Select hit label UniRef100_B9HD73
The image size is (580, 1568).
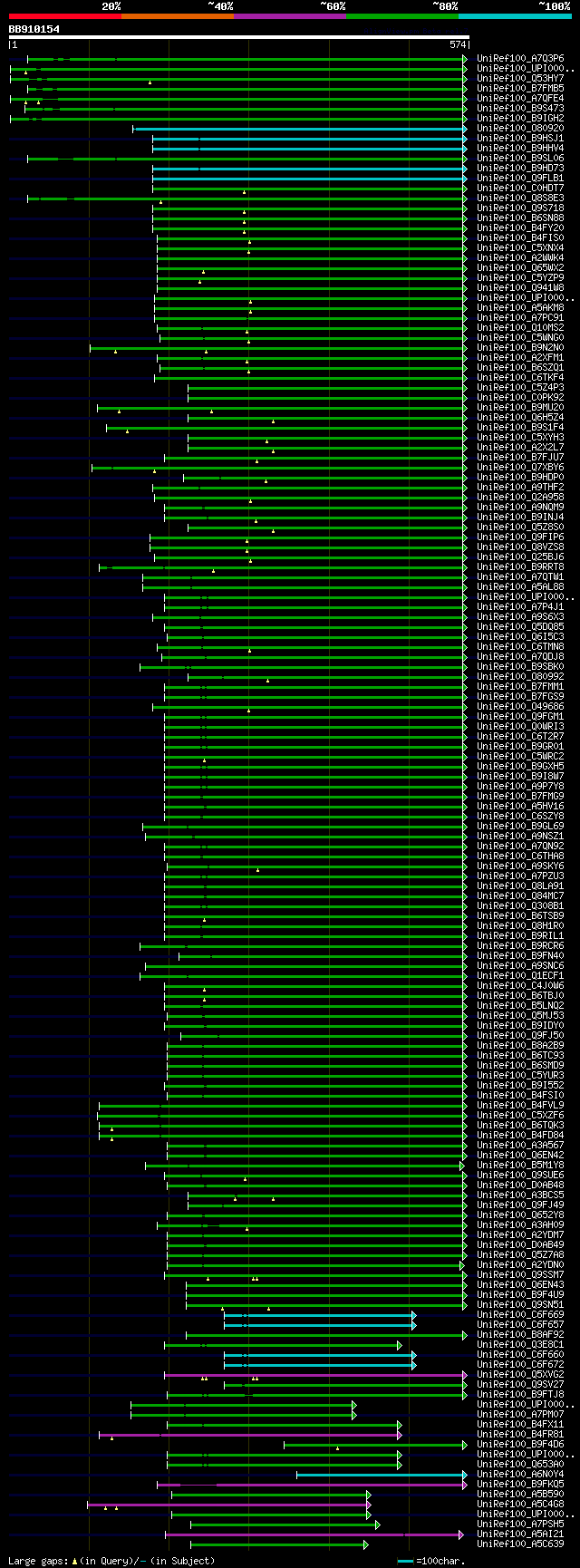[520, 168]
